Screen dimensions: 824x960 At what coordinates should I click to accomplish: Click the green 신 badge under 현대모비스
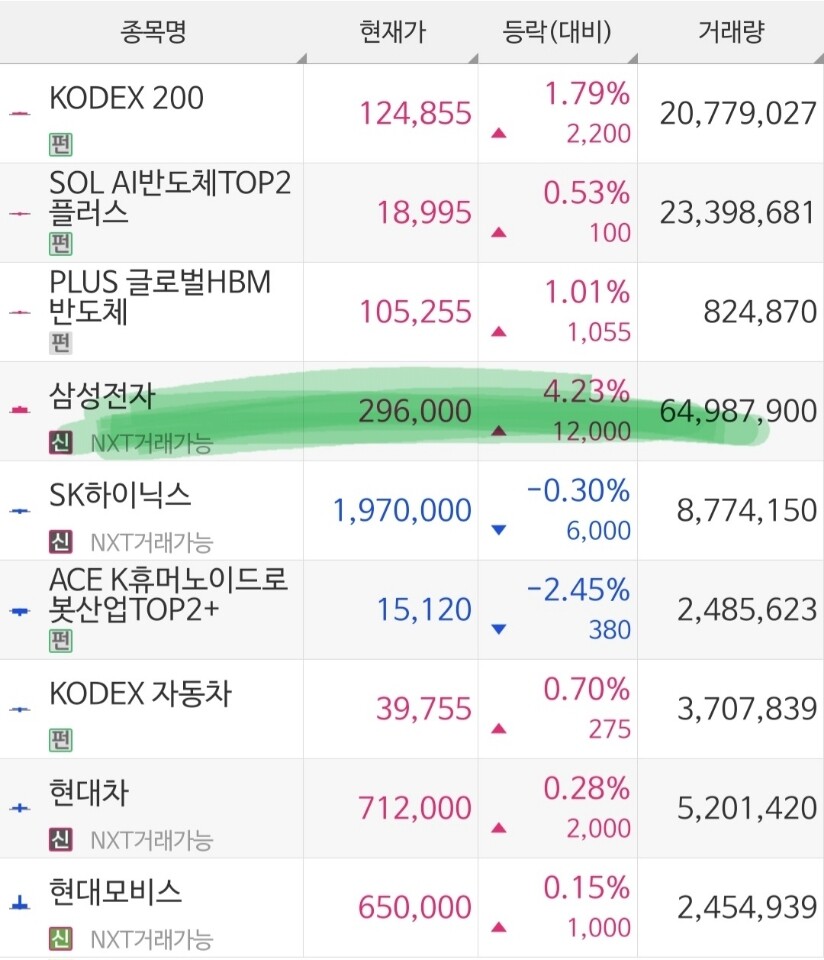[61, 938]
